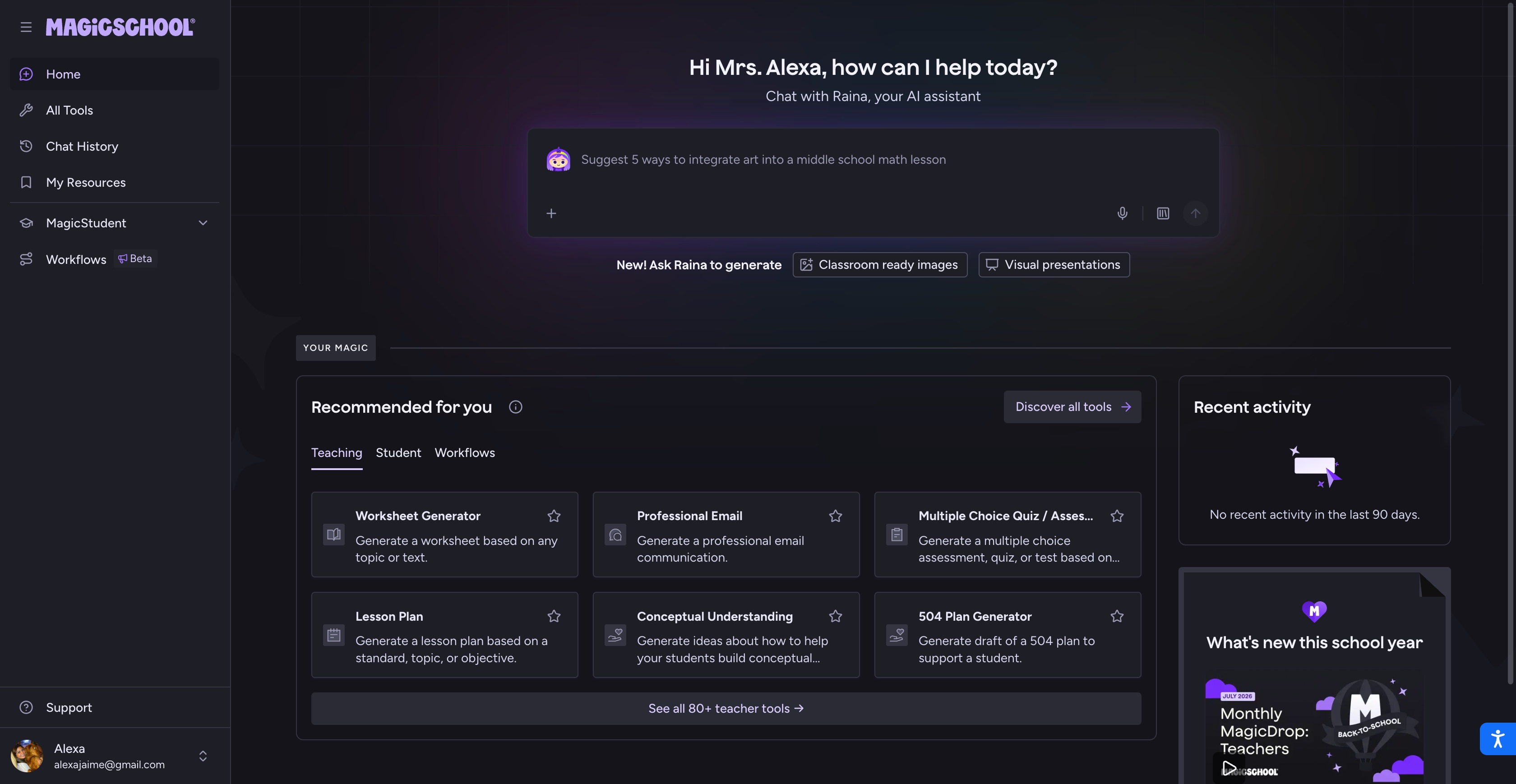Image resolution: width=1516 pixels, height=784 pixels.
Task: Click the 'What's new this school year' heading
Action: point(1314,643)
